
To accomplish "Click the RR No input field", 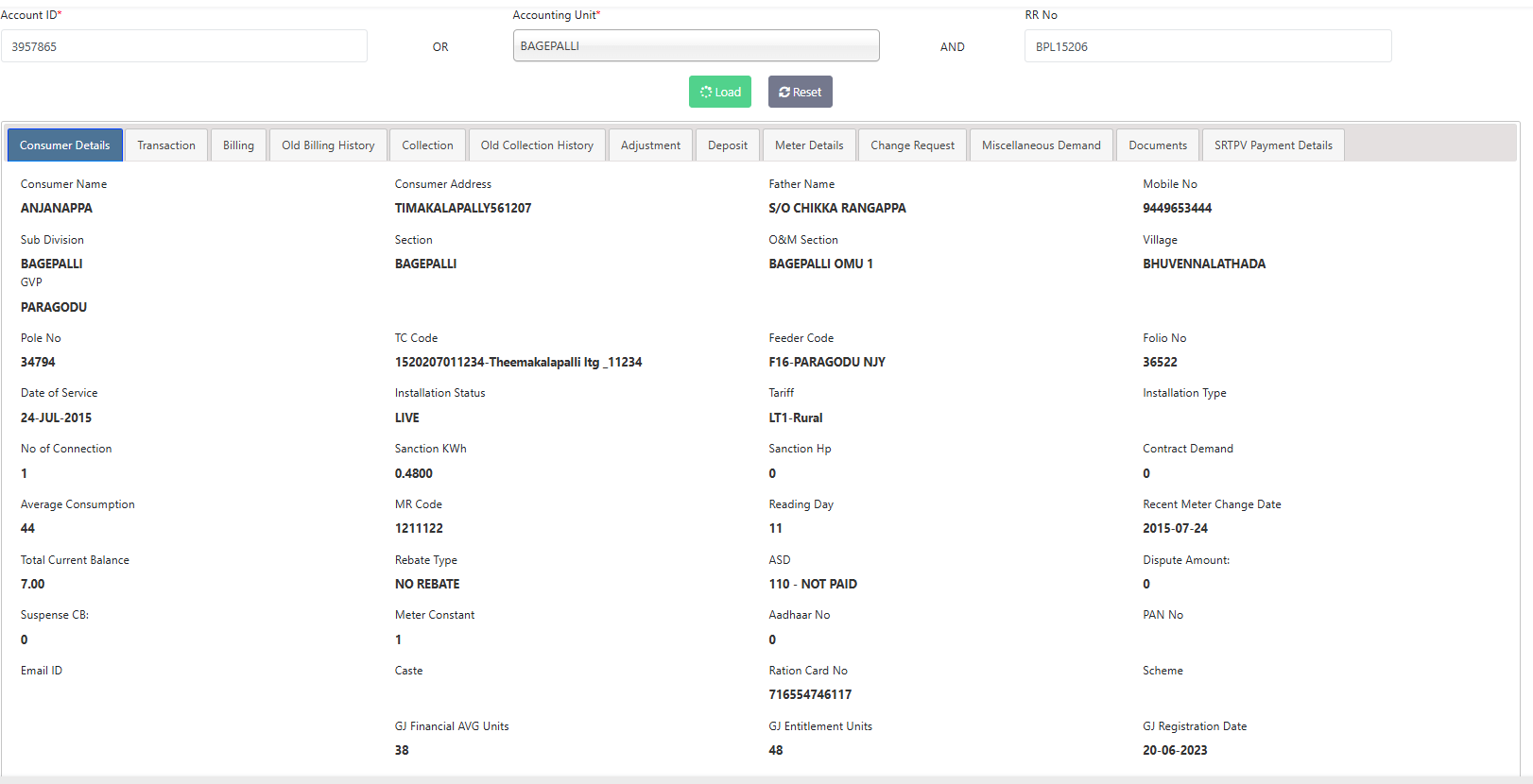I will coord(1207,46).
